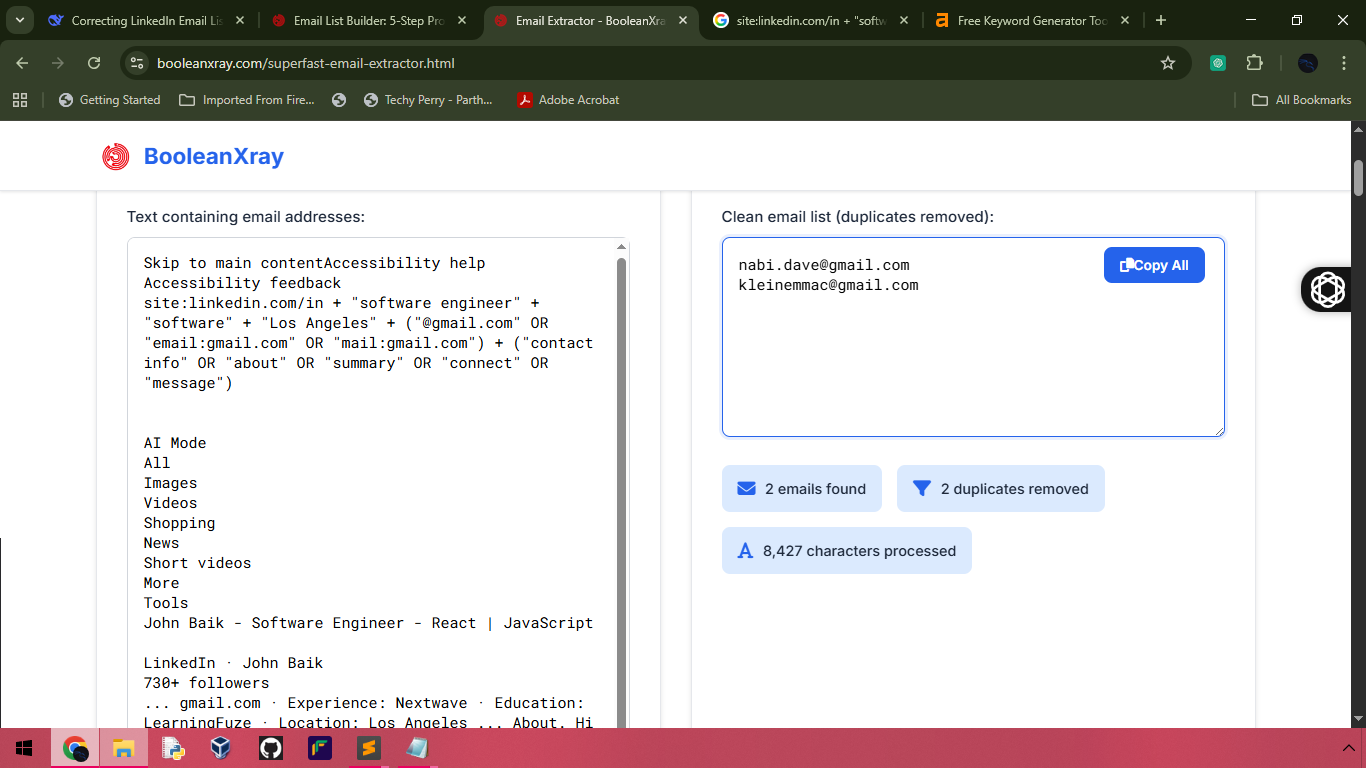Switch to the Free Keyword Generator Tool tab
The width and height of the screenshot is (1366, 768).
click(1030, 20)
